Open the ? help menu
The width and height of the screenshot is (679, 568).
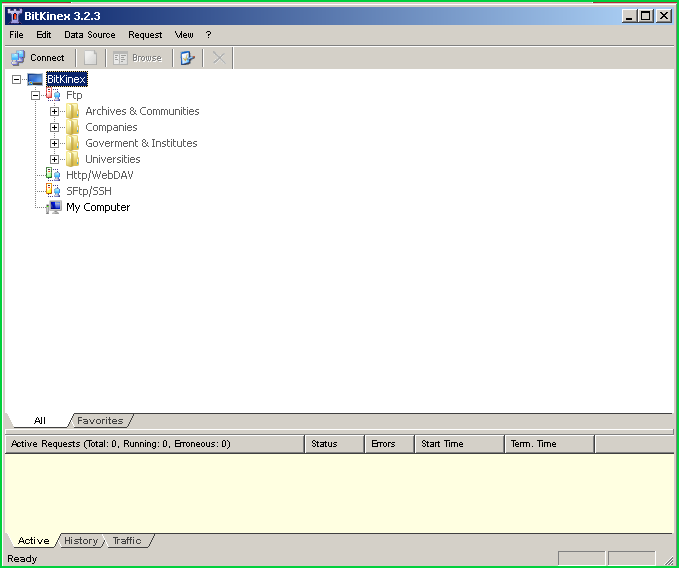208,35
